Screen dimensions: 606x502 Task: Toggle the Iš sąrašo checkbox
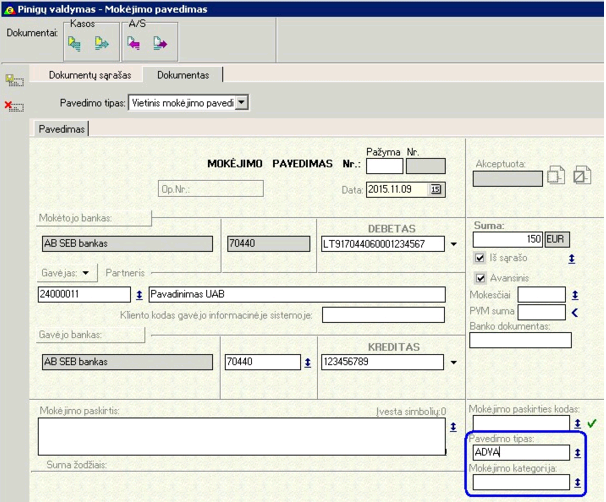[480, 258]
